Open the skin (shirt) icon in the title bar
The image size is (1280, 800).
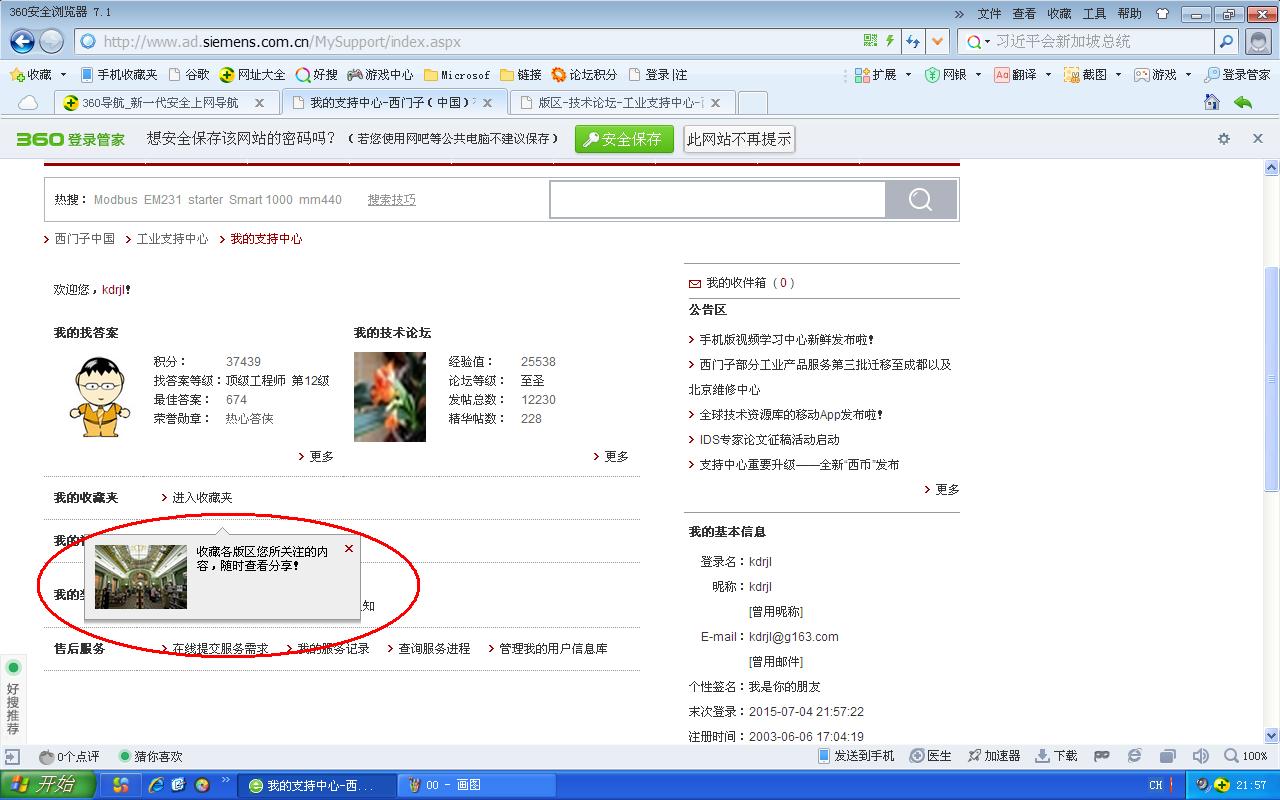tap(1162, 14)
